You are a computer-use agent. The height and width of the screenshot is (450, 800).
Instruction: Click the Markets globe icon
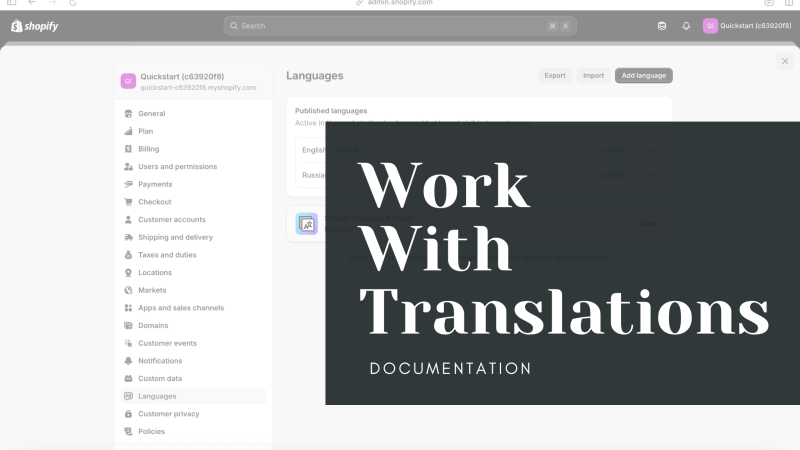(x=128, y=290)
